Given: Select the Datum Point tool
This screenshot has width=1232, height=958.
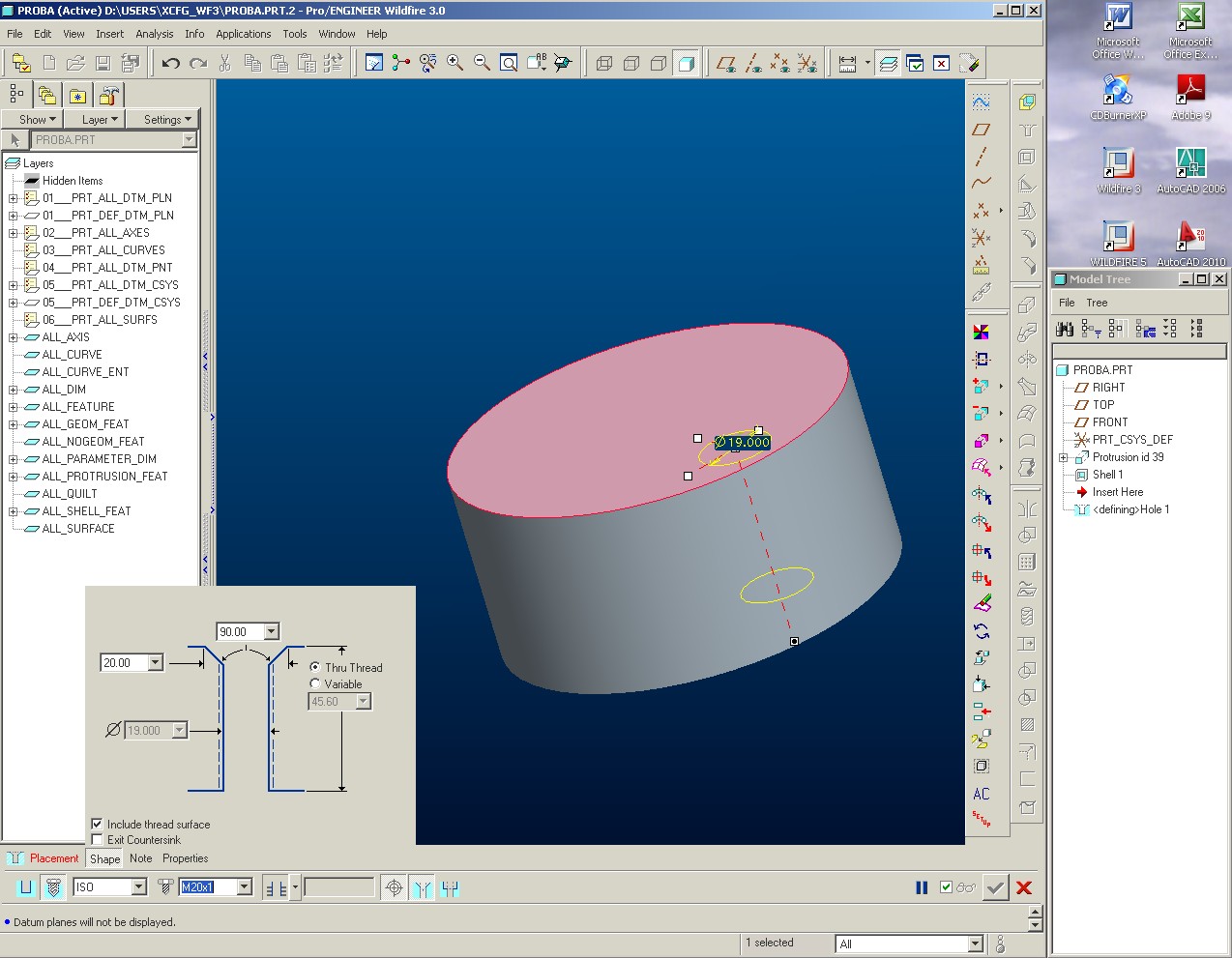Looking at the screenshot, I should (x=981, y=210).
